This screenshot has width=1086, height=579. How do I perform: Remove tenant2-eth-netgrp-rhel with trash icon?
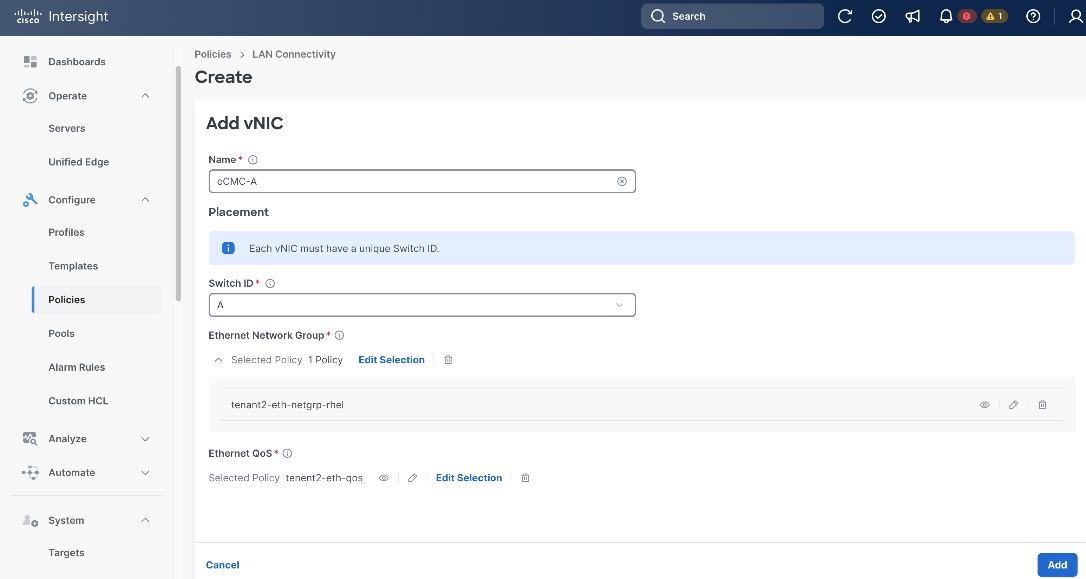1042,405
